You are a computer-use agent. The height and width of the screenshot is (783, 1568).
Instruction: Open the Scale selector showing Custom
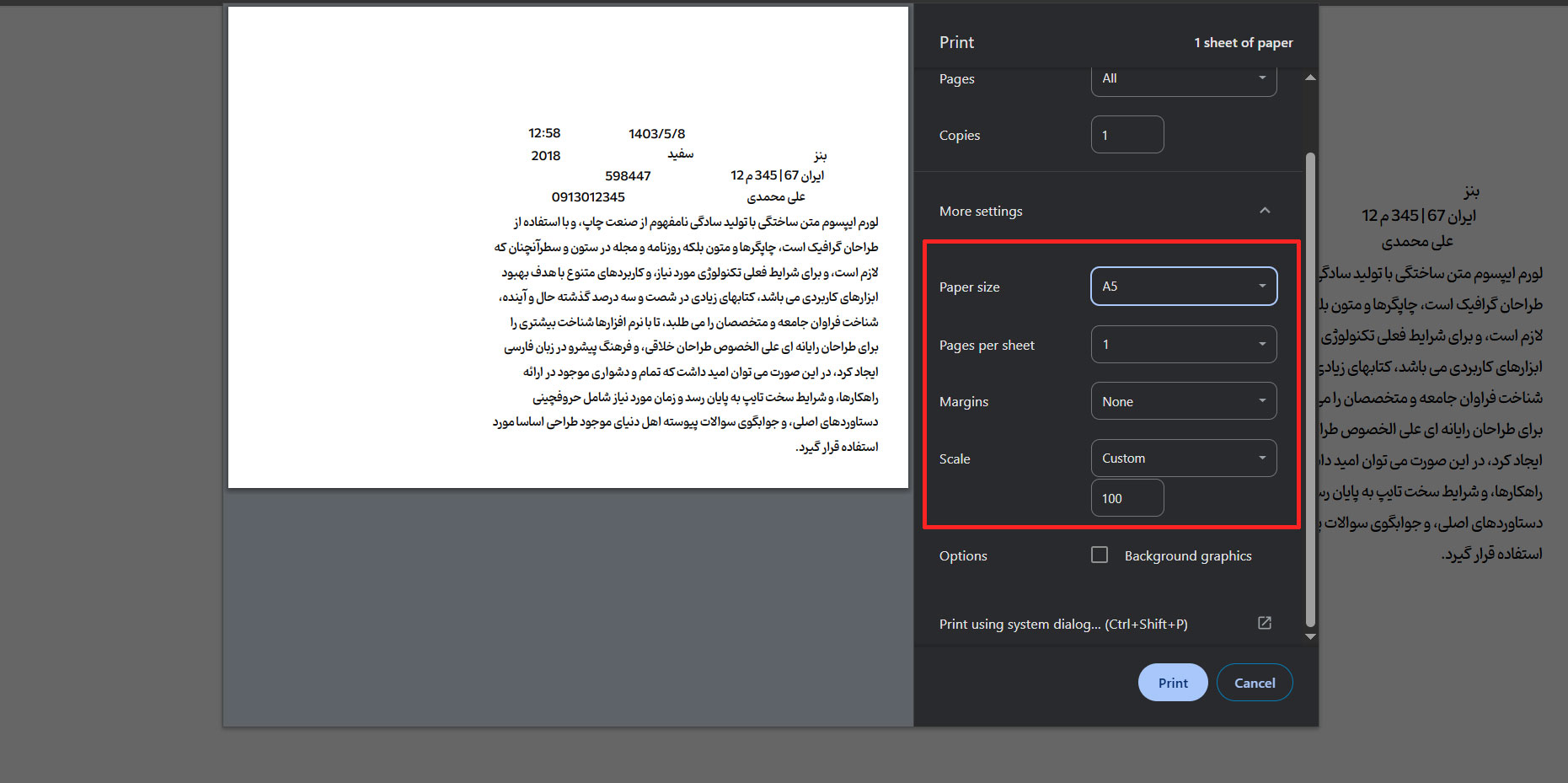click(x=1184, y=458)
